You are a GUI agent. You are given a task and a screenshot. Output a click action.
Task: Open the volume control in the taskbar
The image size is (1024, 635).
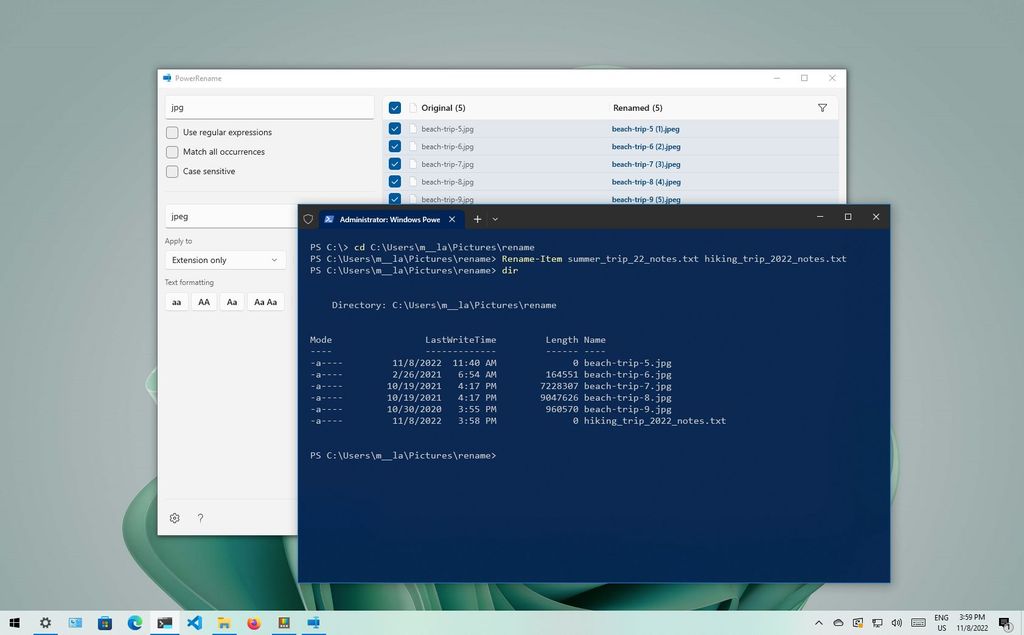pos(896,622)
